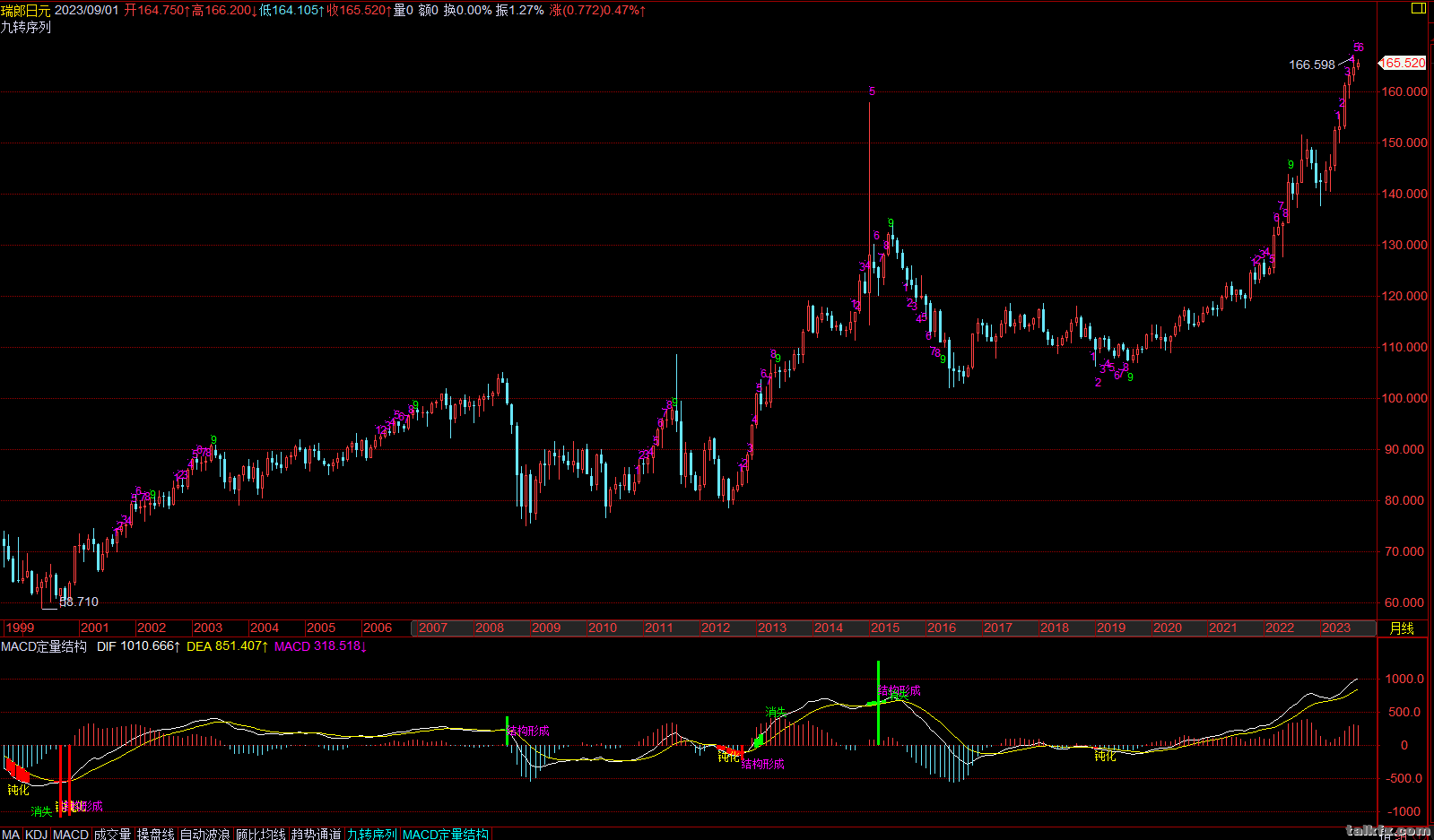Activate the 九转序列 bottom tab

coord(372,834)
